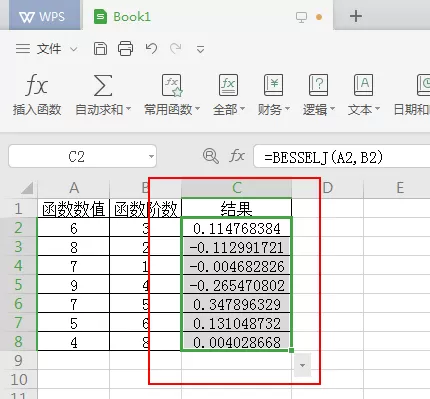Expand the 自动求和 dropdown arrow

click(x=129, y=109)
